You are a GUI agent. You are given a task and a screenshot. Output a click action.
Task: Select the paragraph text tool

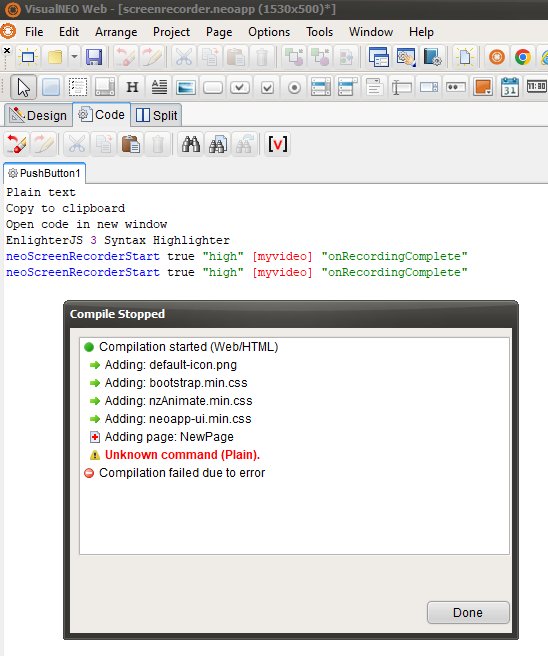pyautogui.click(x=159, y=87)
